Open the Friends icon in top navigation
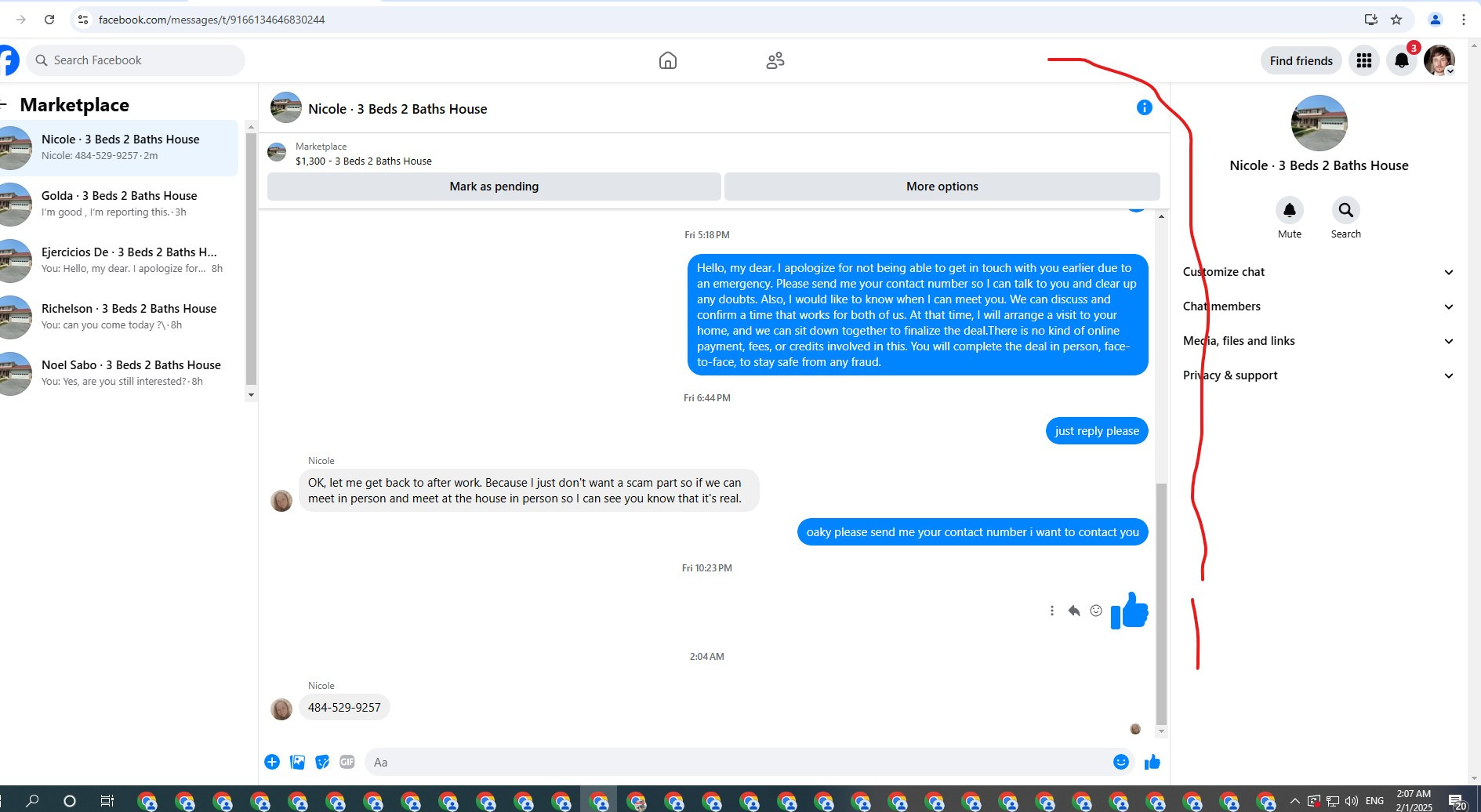The width and height of the screenshot is (1481, 812). (775, 60)
